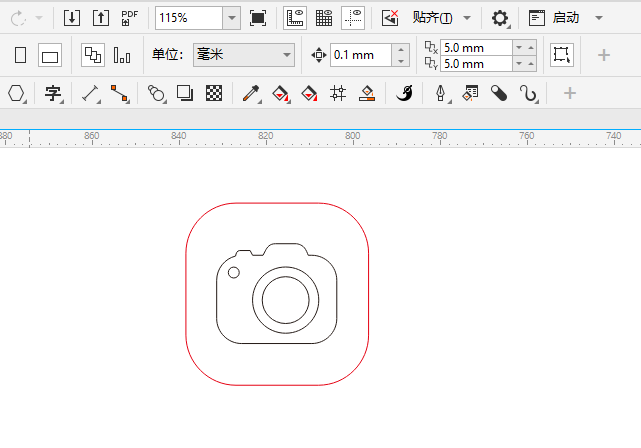Open the redo history dropdown arrow
Viewport: 641px width, 448px height.
pyautogui.click(x=39, y=18)
